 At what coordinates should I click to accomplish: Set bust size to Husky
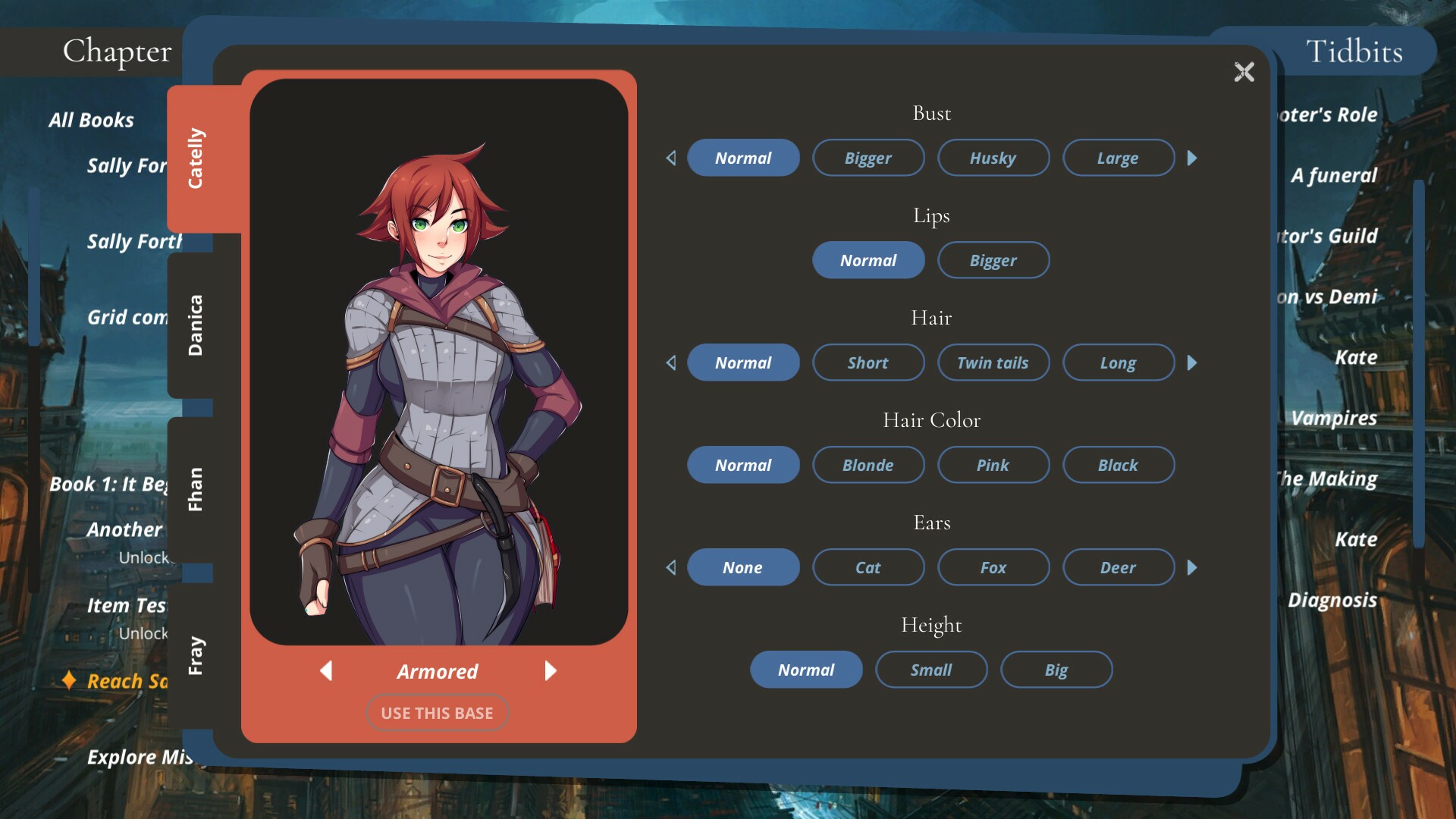993,158
